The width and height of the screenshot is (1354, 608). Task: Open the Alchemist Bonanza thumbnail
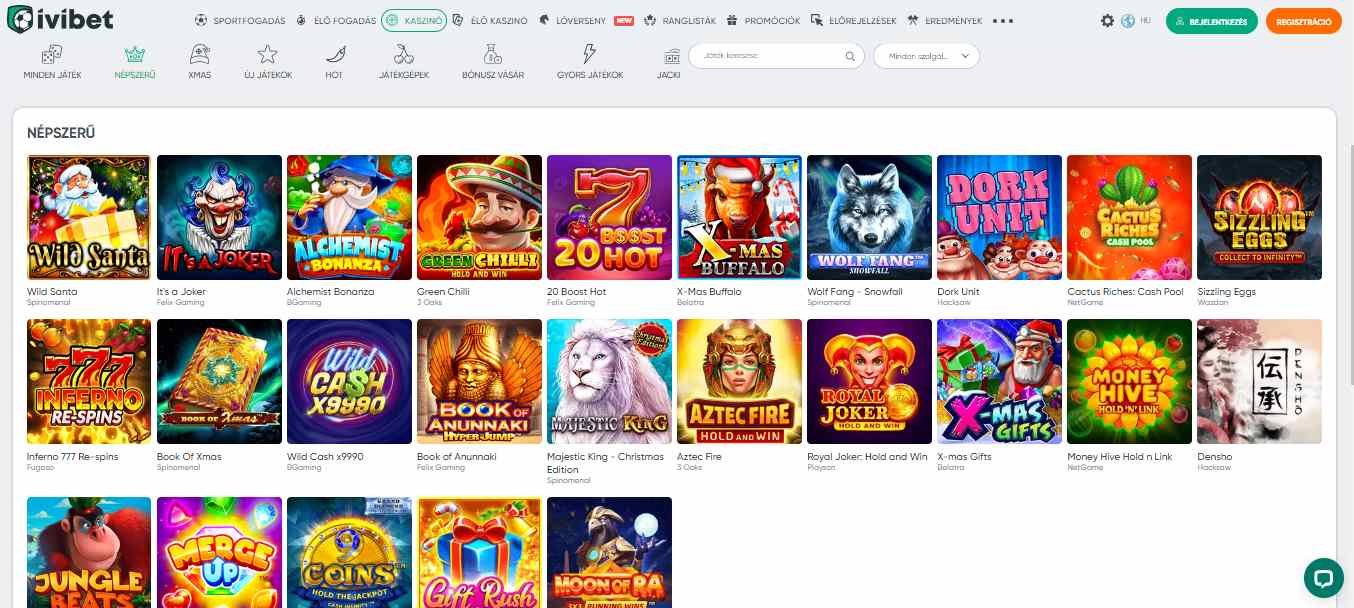pyautogui.click(x=349, y=217)
